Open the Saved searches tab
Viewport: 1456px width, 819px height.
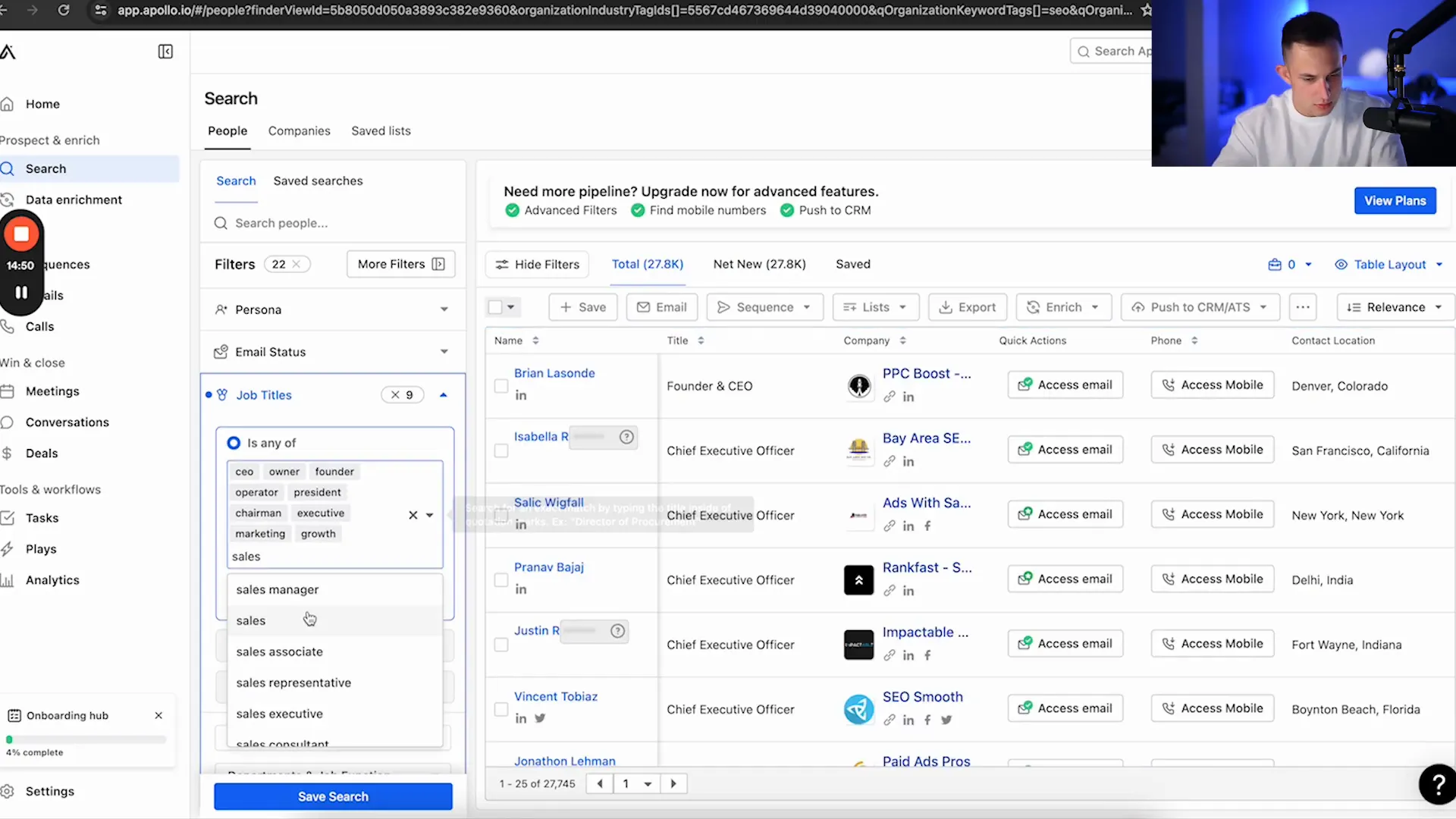(x=318, y=181)
